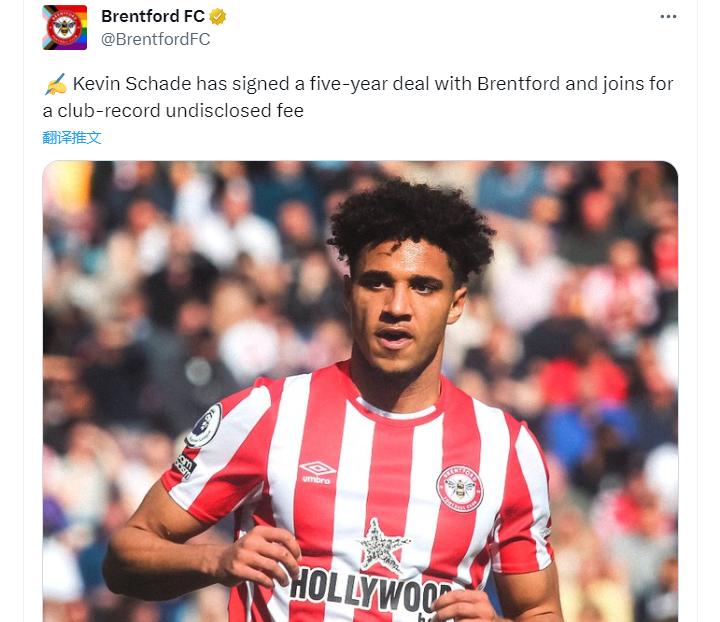Open the three-dot more options menu
Image resolution: width=720 pixels, height=622 pixels.
coord(668,17)
